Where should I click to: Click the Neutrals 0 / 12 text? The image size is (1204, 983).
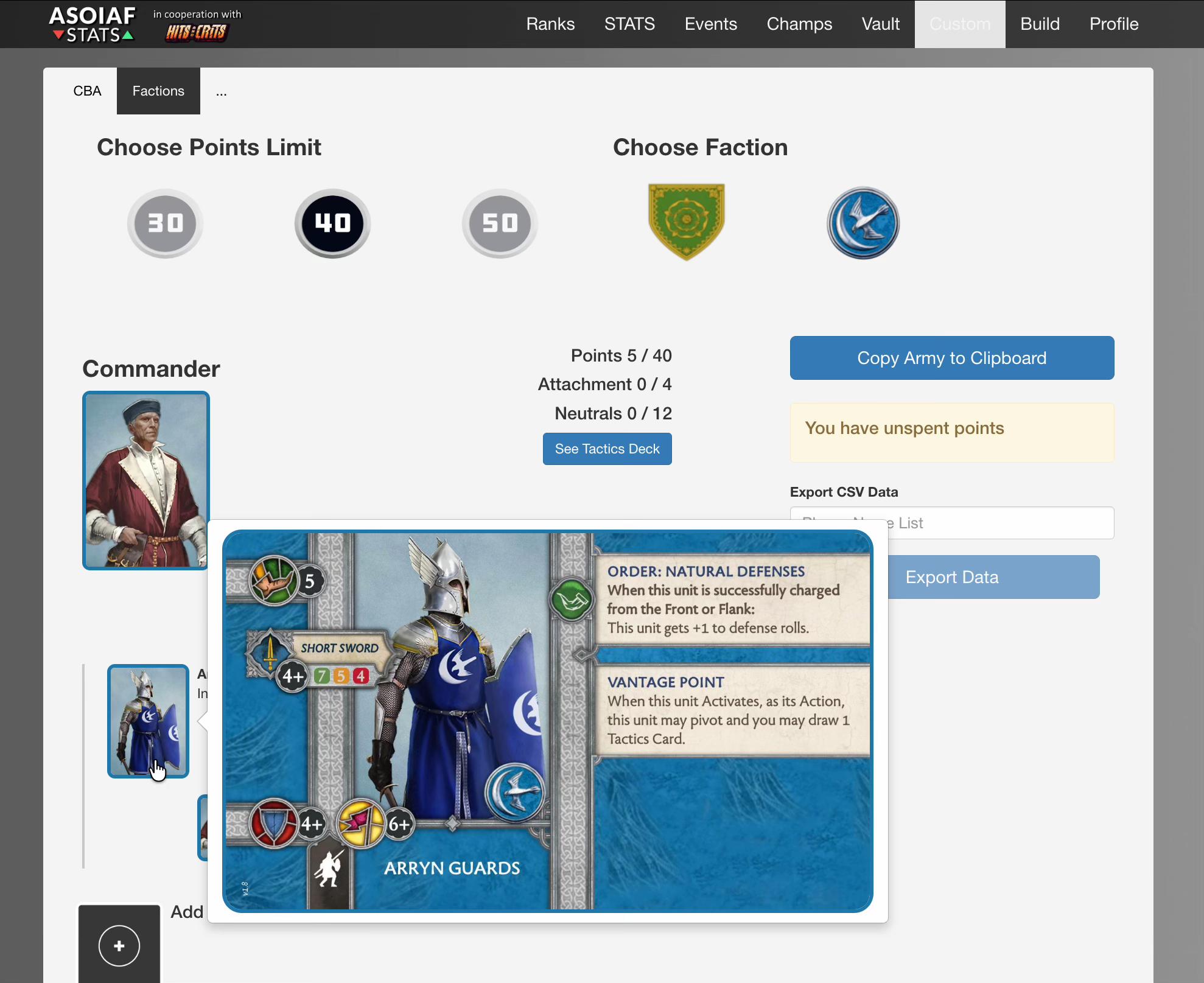coord(613,413)
